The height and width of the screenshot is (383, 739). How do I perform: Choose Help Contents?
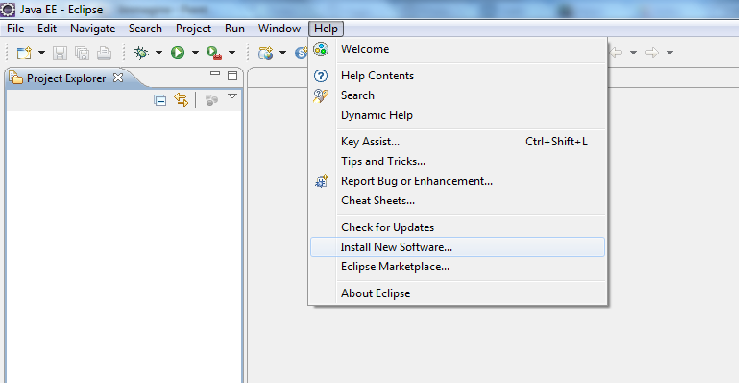click(x=458, y=75)
